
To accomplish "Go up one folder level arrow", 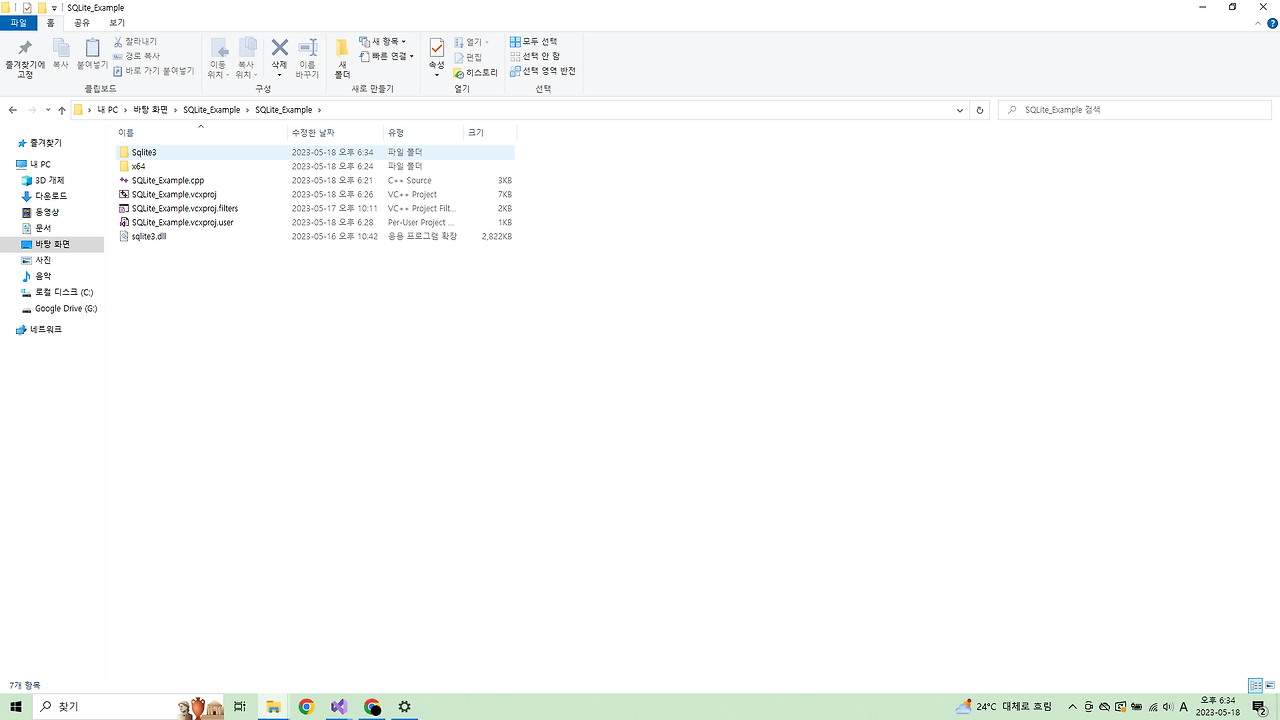I will click(x=62, y=110).
